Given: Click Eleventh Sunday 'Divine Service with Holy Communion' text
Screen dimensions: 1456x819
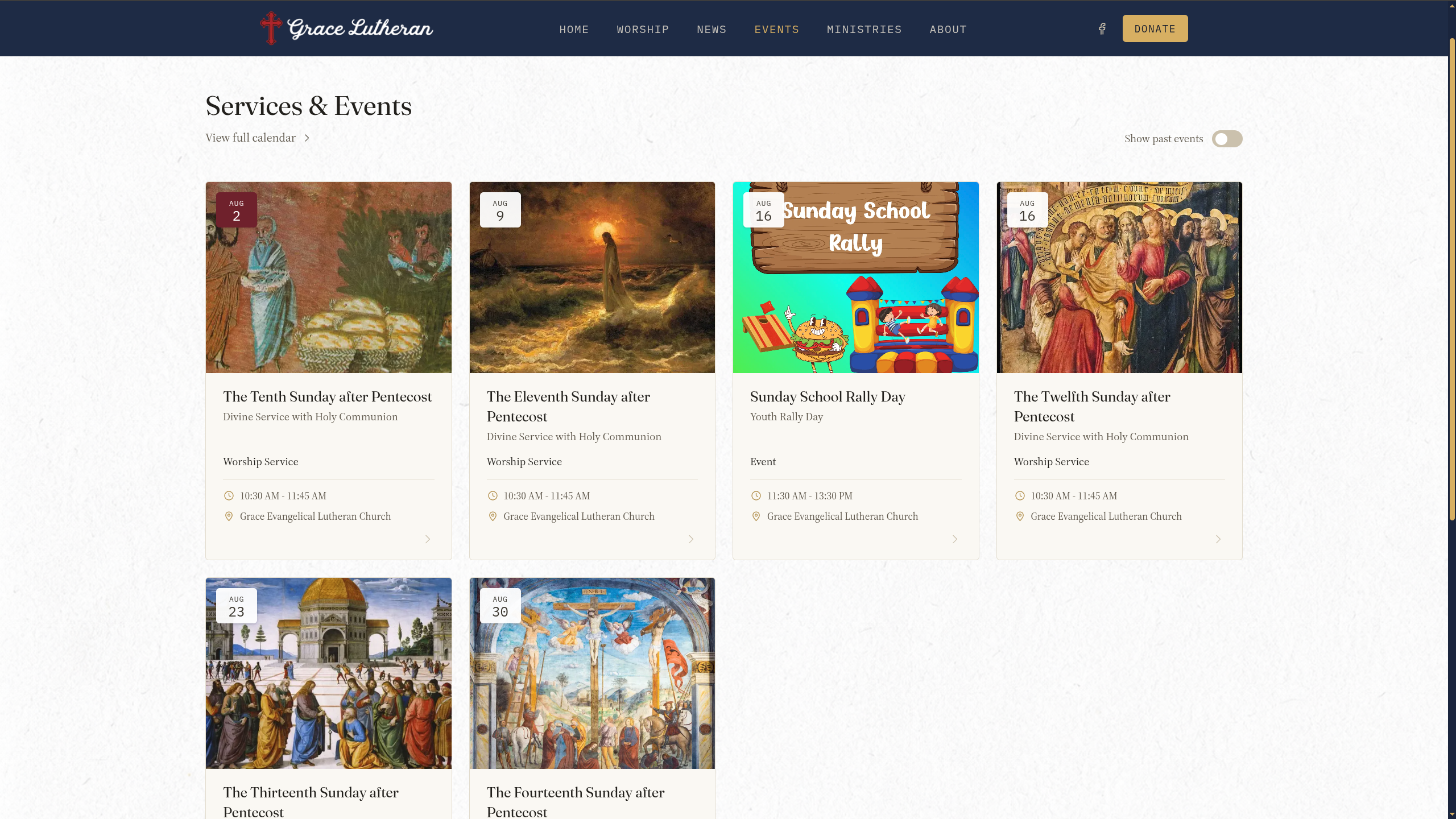Looking at the screenshot, I should pyautogui.click(x=574, y=437).
